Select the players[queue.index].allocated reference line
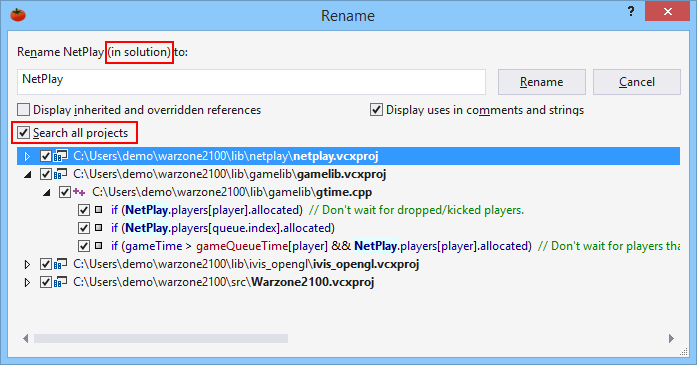Image resolution: width=697 pixels, height=365 pixels. tap(223, 228)
